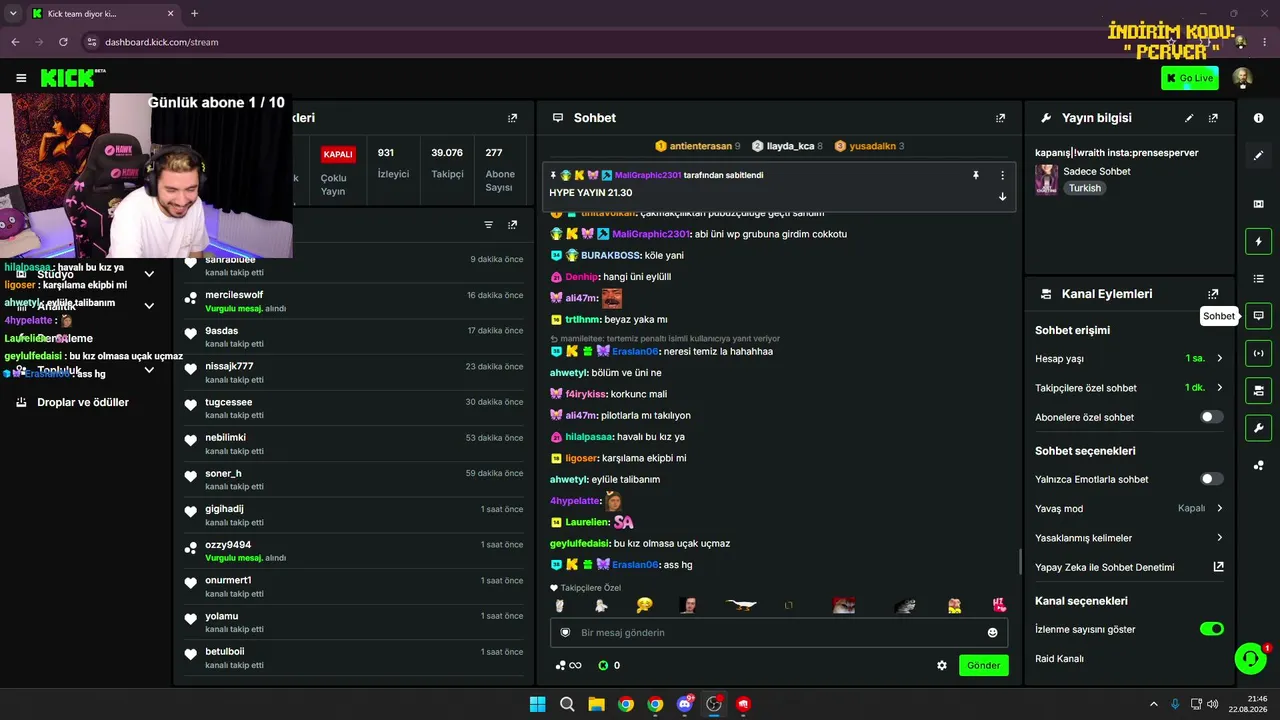This screenshot has height=720, width=1280.
Task: Turn off İzlenme sayısını göster
Action: (x=1211, y=629)
